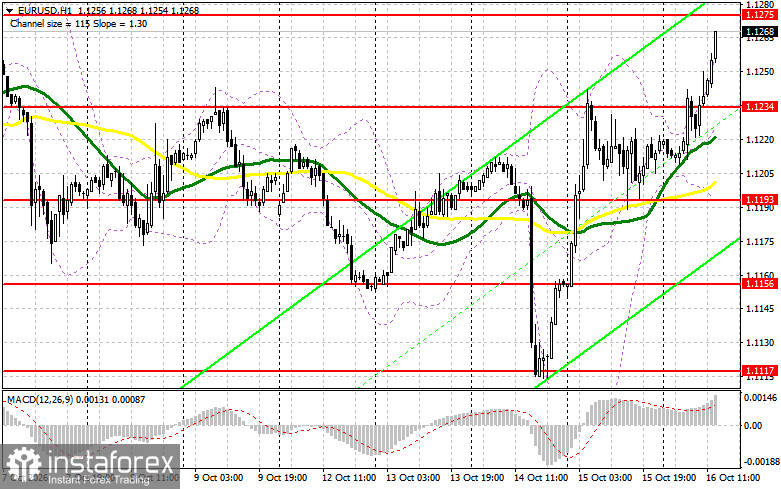
Task: Select the 1.1156 red price level tag
Action: [x=760, y=284]
